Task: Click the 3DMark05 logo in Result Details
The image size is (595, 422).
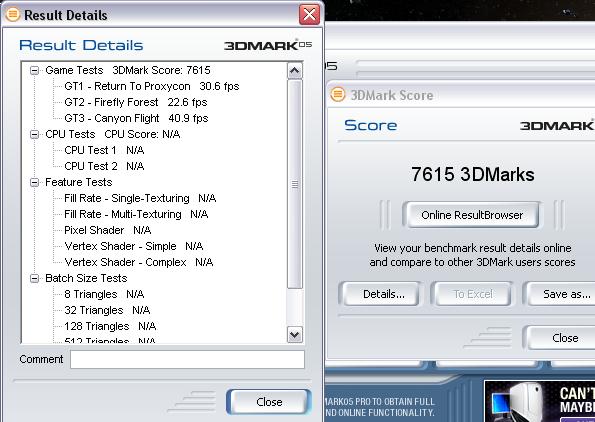Action: [x=268, y=45]
